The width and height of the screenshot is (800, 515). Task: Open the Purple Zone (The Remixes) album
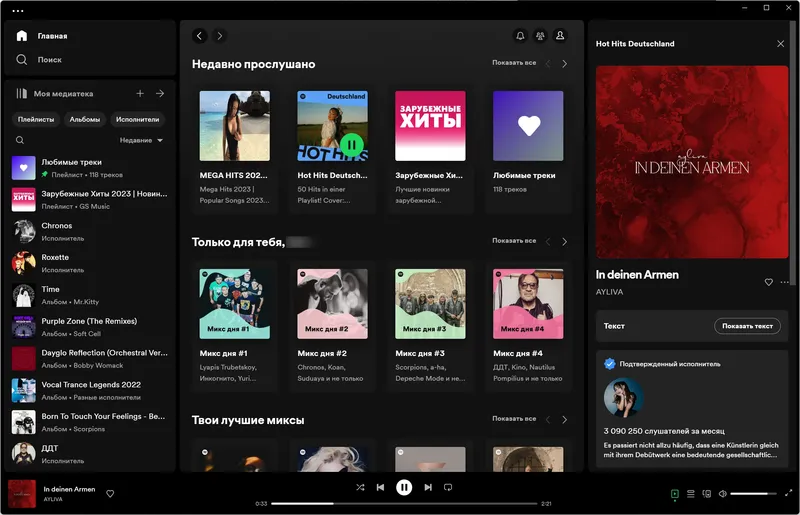coord(90,327)
